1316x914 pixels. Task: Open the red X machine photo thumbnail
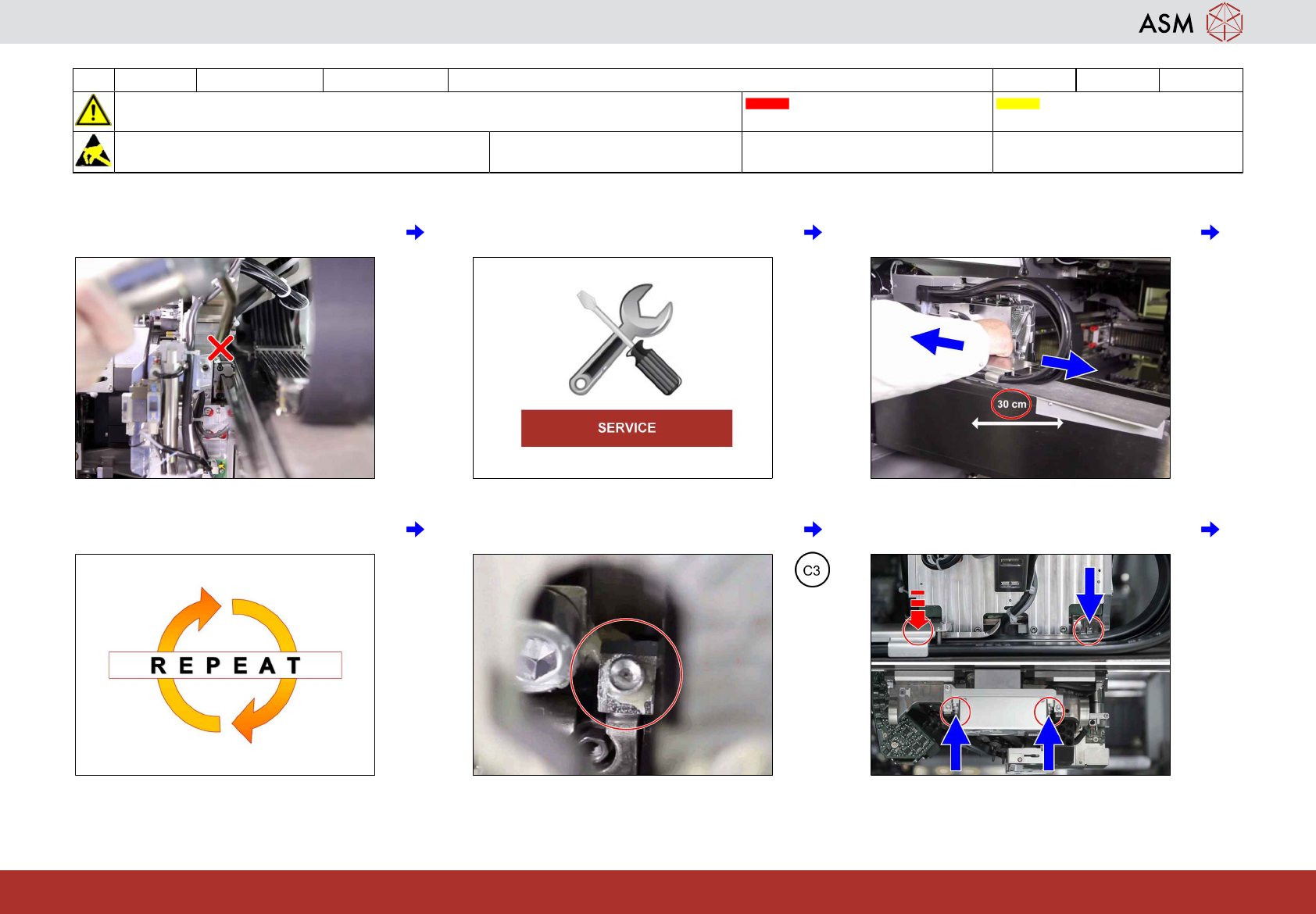click(x=225, y=368)
